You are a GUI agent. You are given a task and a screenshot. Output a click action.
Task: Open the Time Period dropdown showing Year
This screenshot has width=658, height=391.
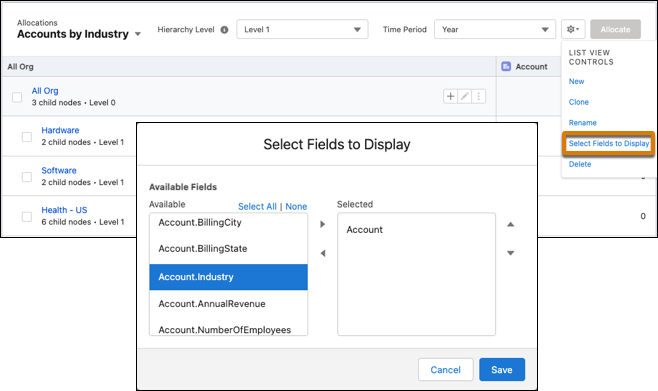[495, 29]
